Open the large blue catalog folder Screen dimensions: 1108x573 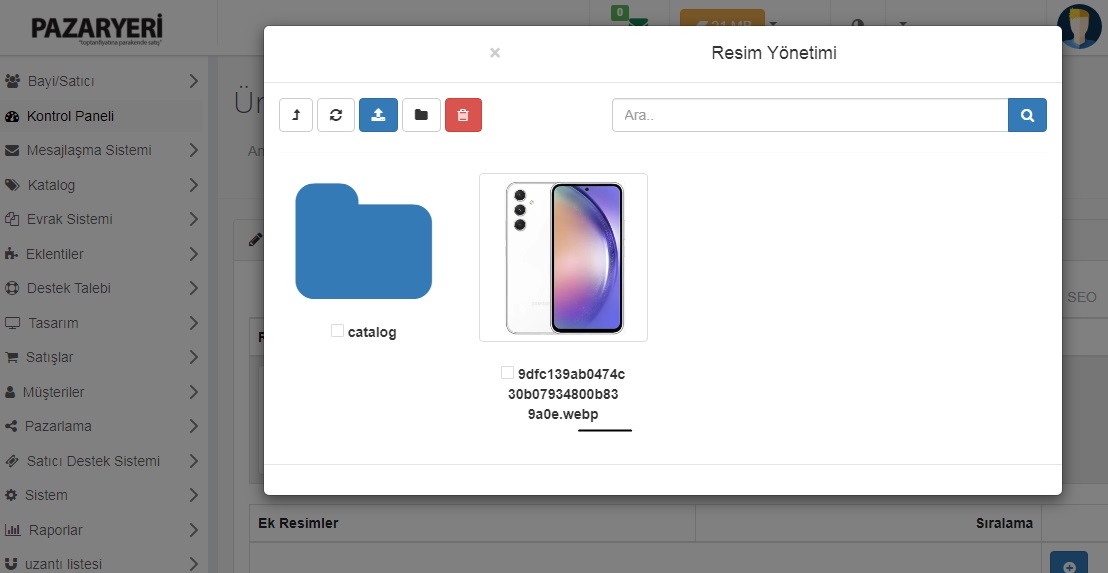coord(363,241)
